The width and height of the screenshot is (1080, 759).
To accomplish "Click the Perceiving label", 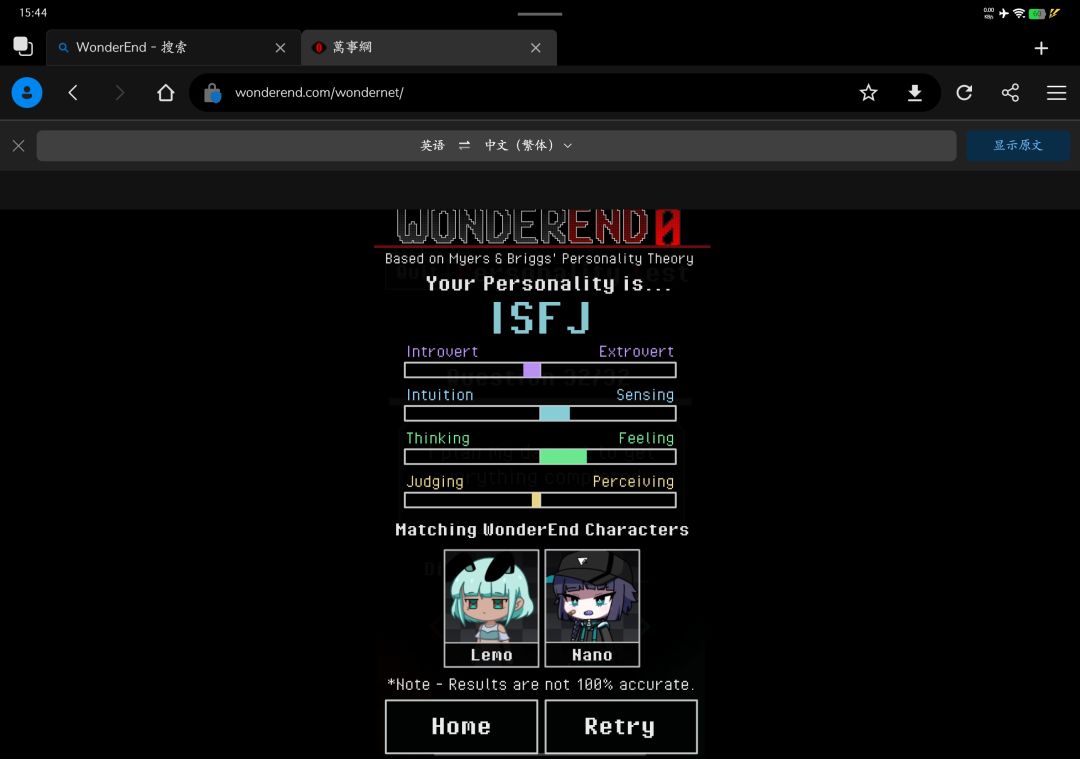I will click(x=633, y=481).
